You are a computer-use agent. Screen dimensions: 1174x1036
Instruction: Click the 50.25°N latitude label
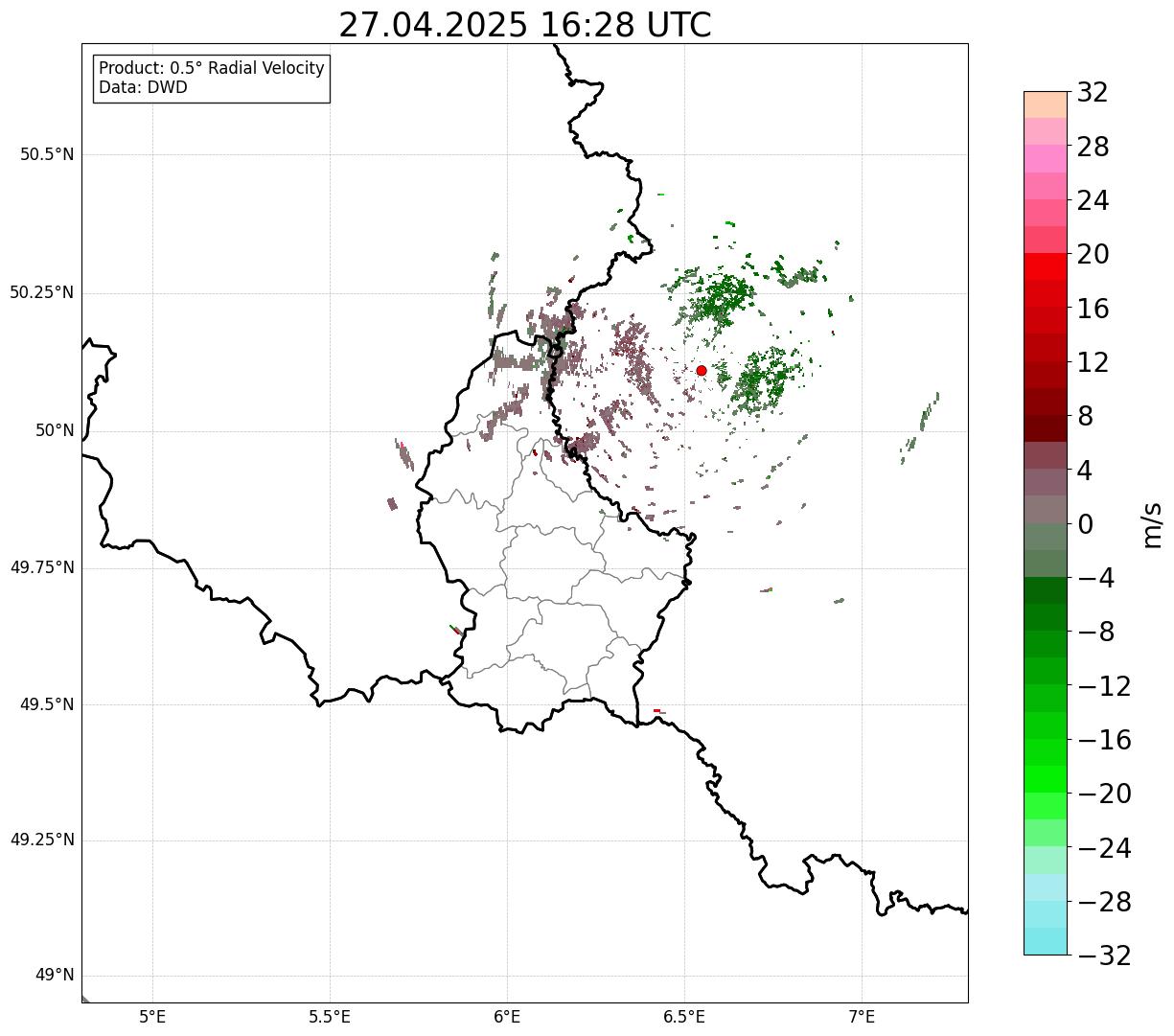pos(42,292)
